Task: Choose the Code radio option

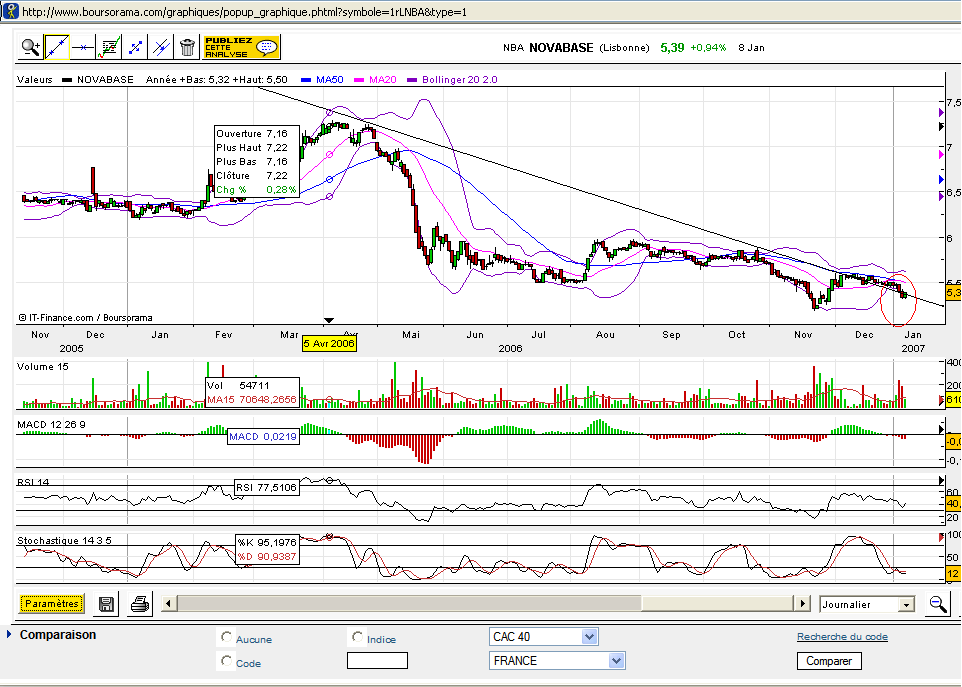Action: click(227, 662)
